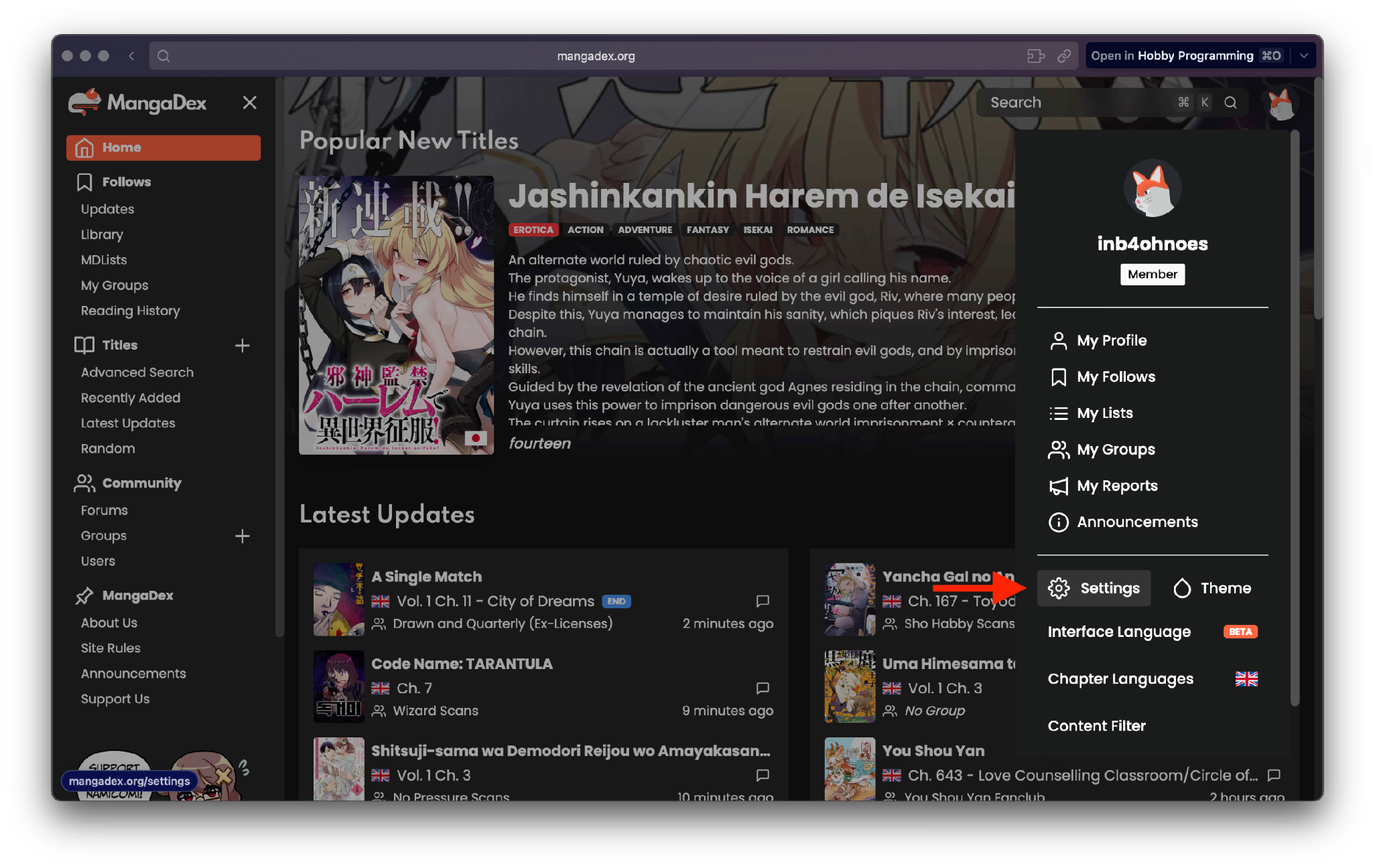This screenshot has width=1375, height=868.
Task: Close the MangaDex sidebar with X
Action: click(x=249, y=102)
